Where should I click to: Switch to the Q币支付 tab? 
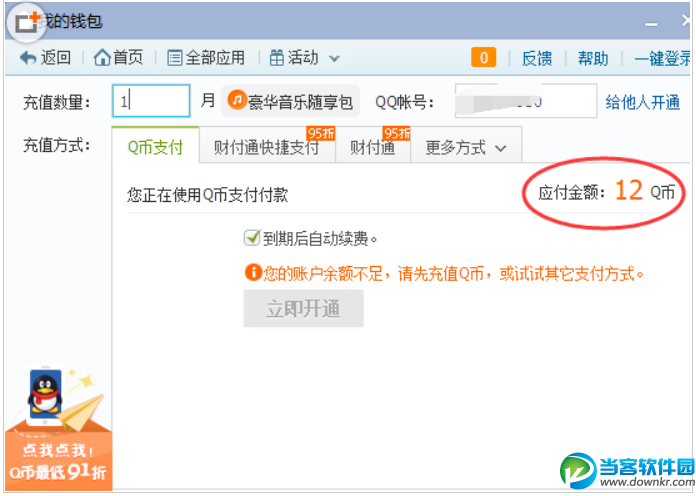click(155, 146)
